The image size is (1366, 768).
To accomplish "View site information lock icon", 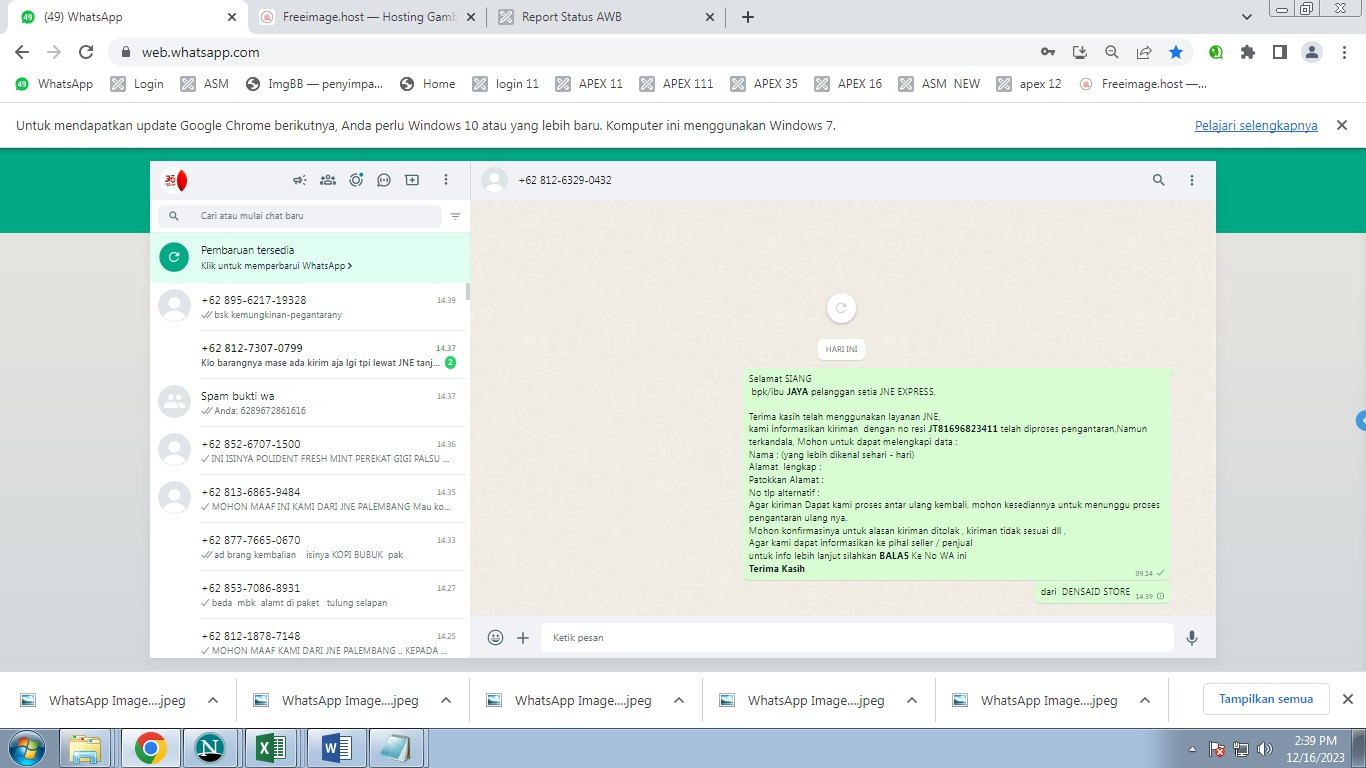I will click(x=126, y=52).
